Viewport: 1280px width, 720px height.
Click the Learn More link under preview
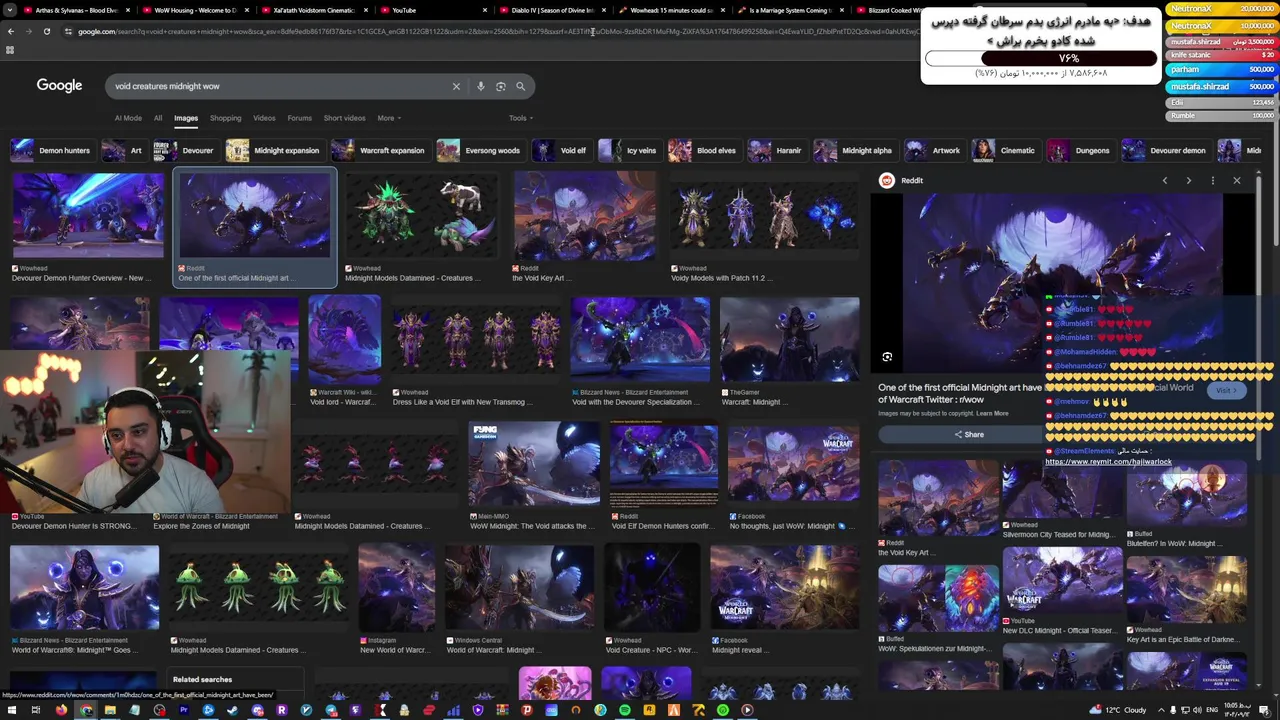992,413
